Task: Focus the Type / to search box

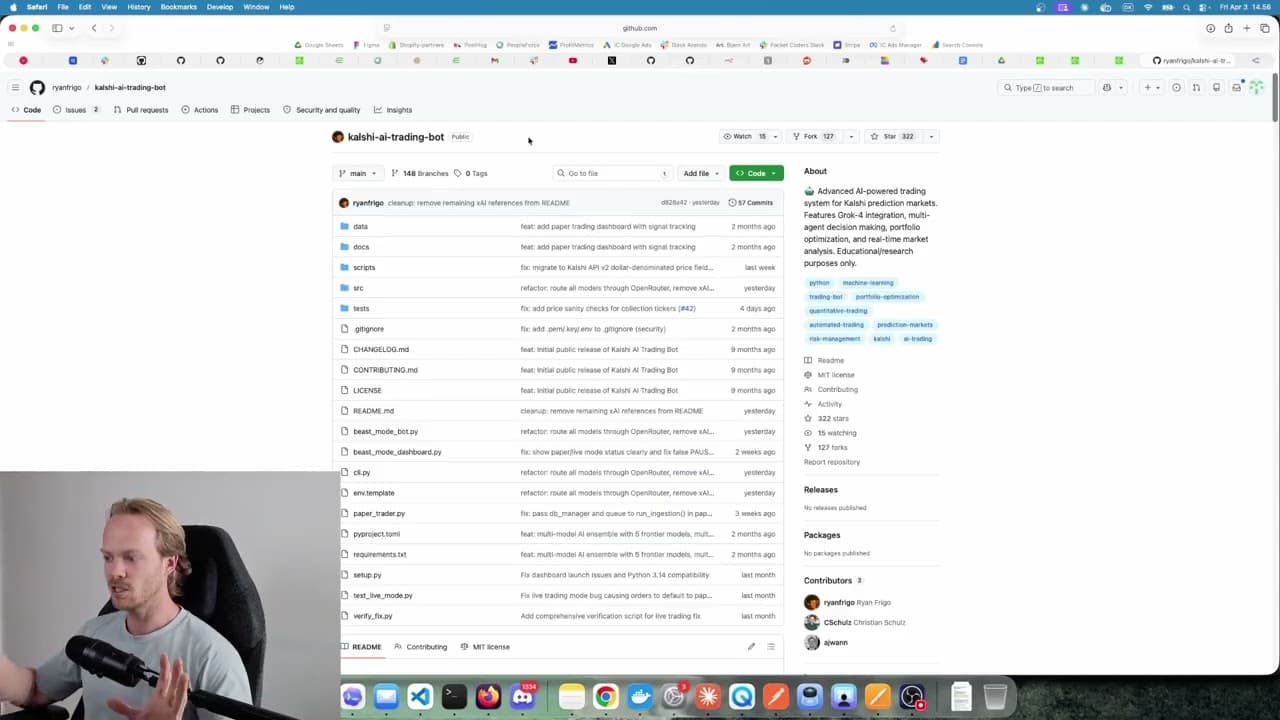Action: tap(1047, 88)
